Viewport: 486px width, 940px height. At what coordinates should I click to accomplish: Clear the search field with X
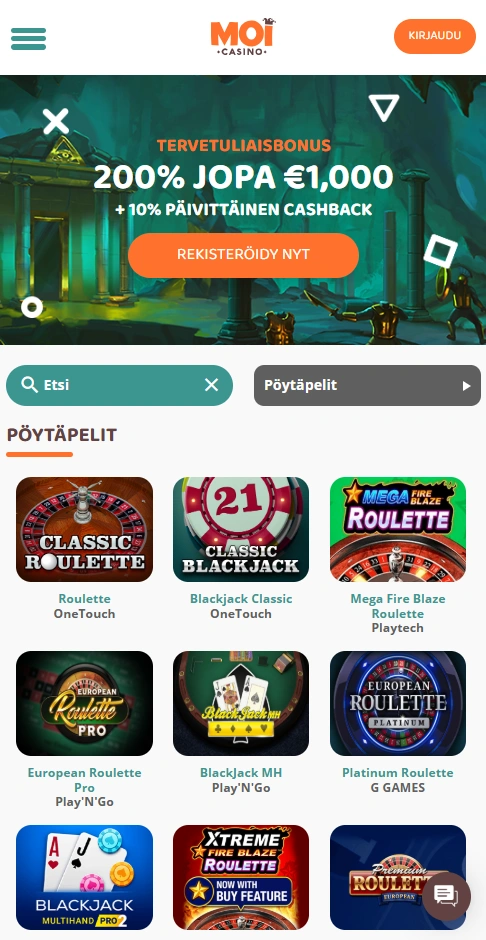(212, 385)
